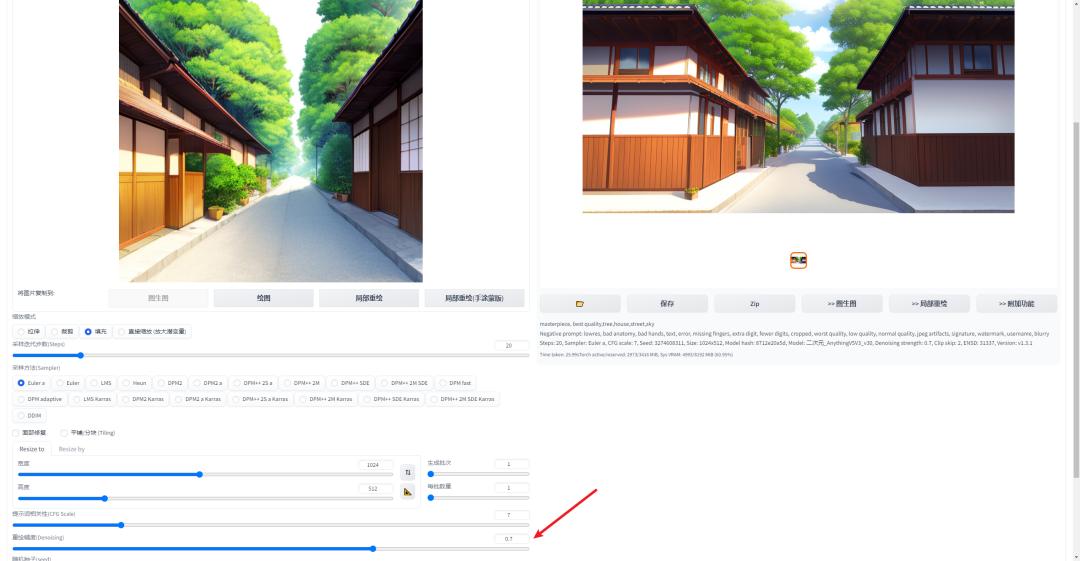Click the Steps value field showing 20
Screen dimensions: 1080x561
point(512,345)
